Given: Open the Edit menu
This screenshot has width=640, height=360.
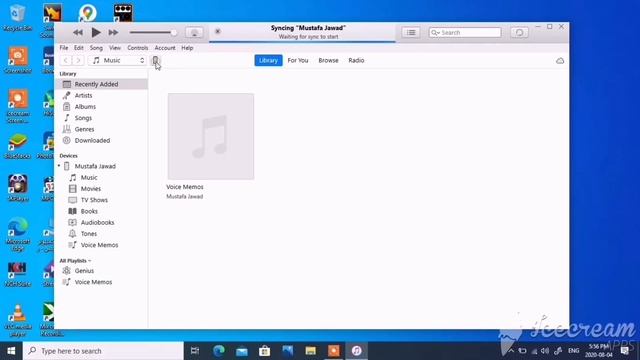Looking at the screenshot, I should (x=78, y=48).
